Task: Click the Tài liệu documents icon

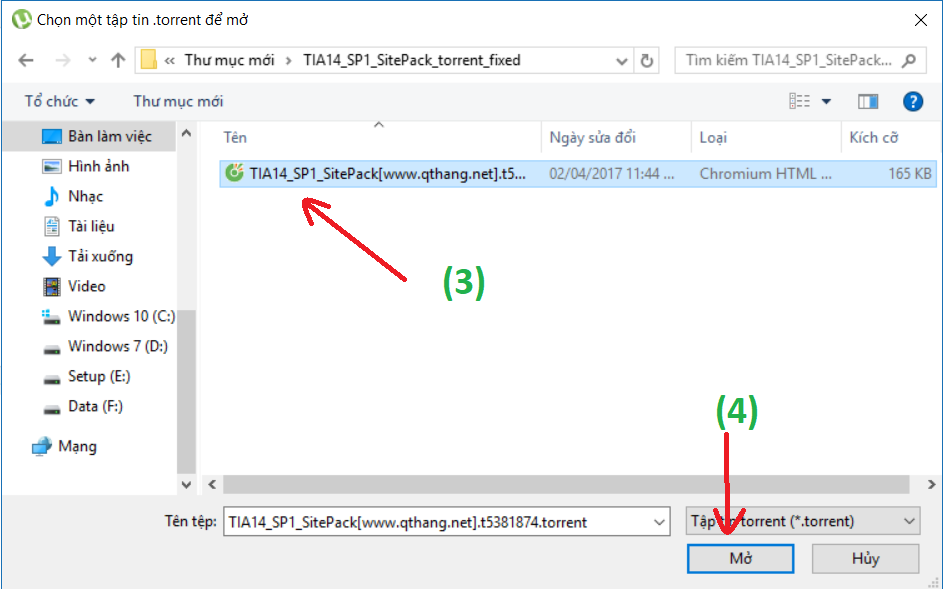Action: pyautogui.click(x=52, y=227)
